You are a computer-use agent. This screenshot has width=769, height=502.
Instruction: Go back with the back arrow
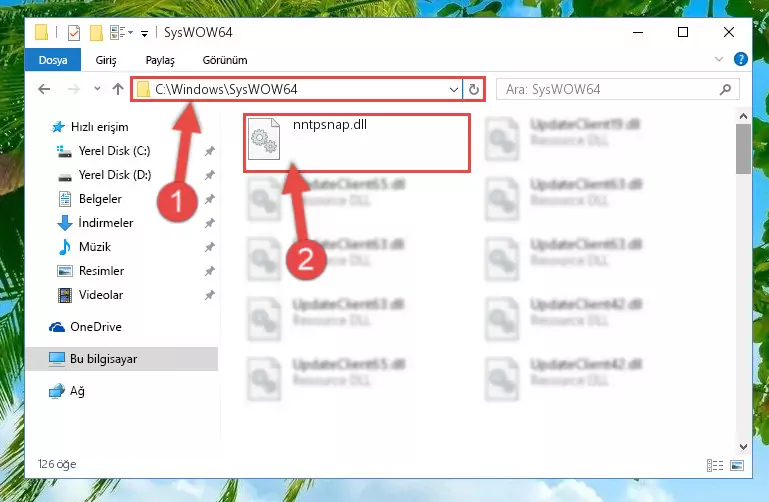tap(44, 89)
